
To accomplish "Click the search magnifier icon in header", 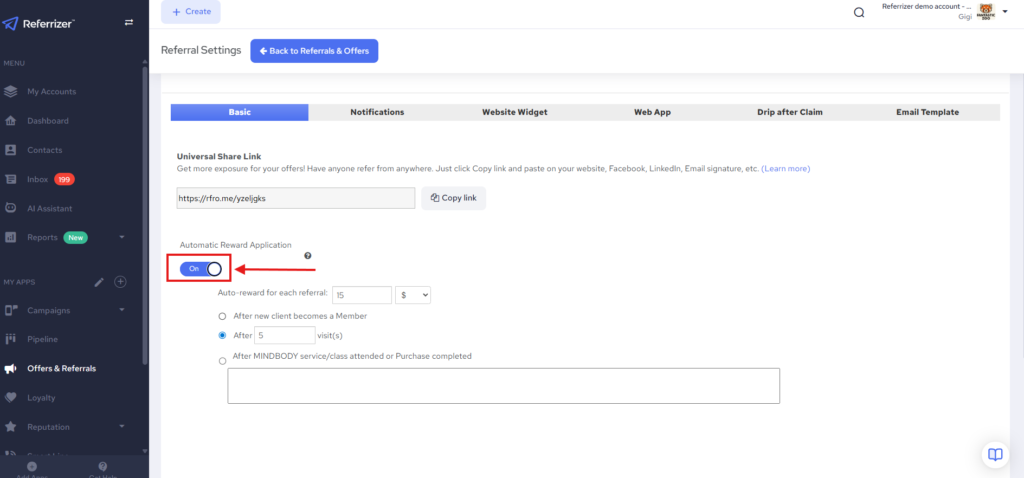I will (858, 13).
